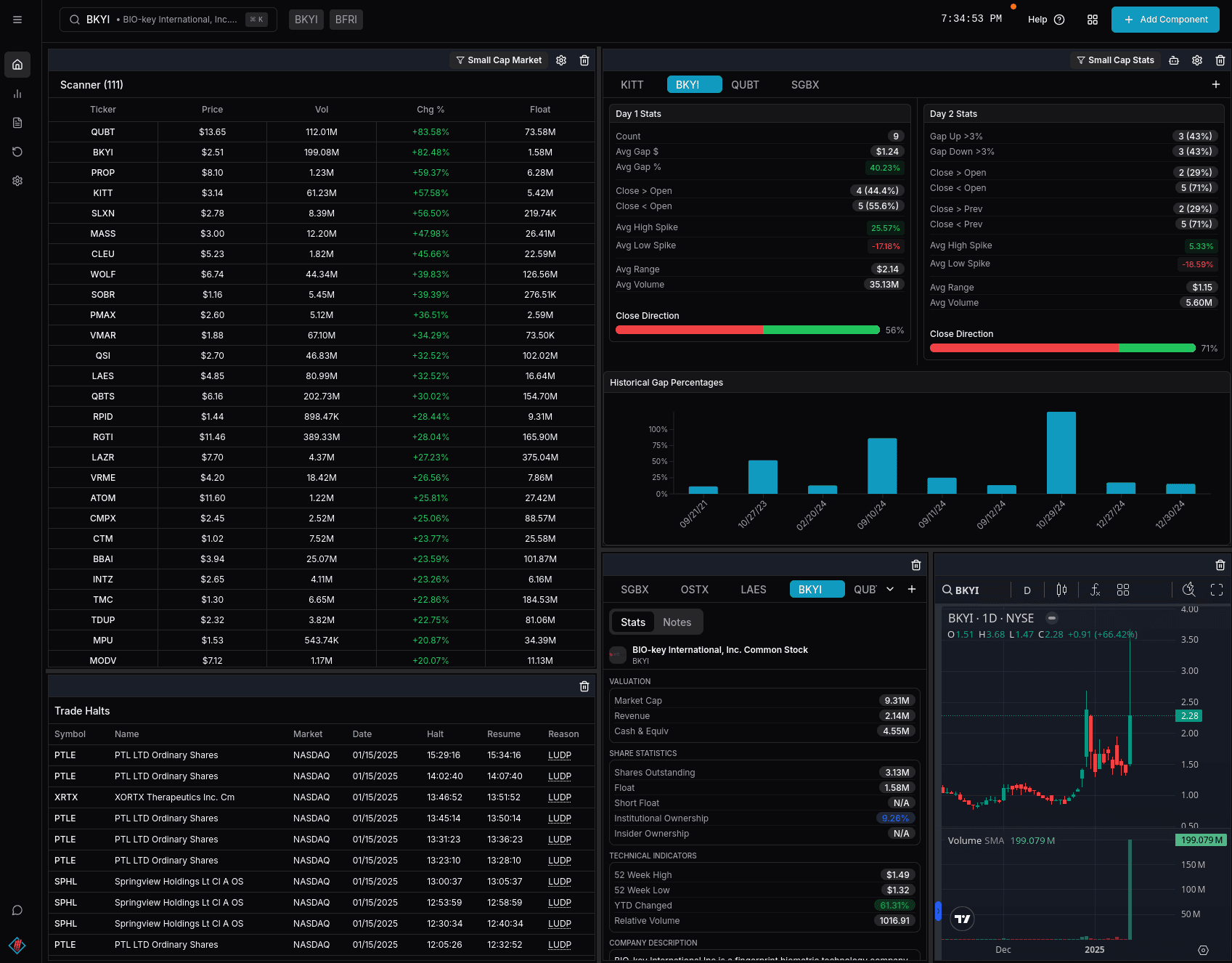Toggle chart fullscreen mode
Screen dimensions: 1232x963
tap(1217, 590)
